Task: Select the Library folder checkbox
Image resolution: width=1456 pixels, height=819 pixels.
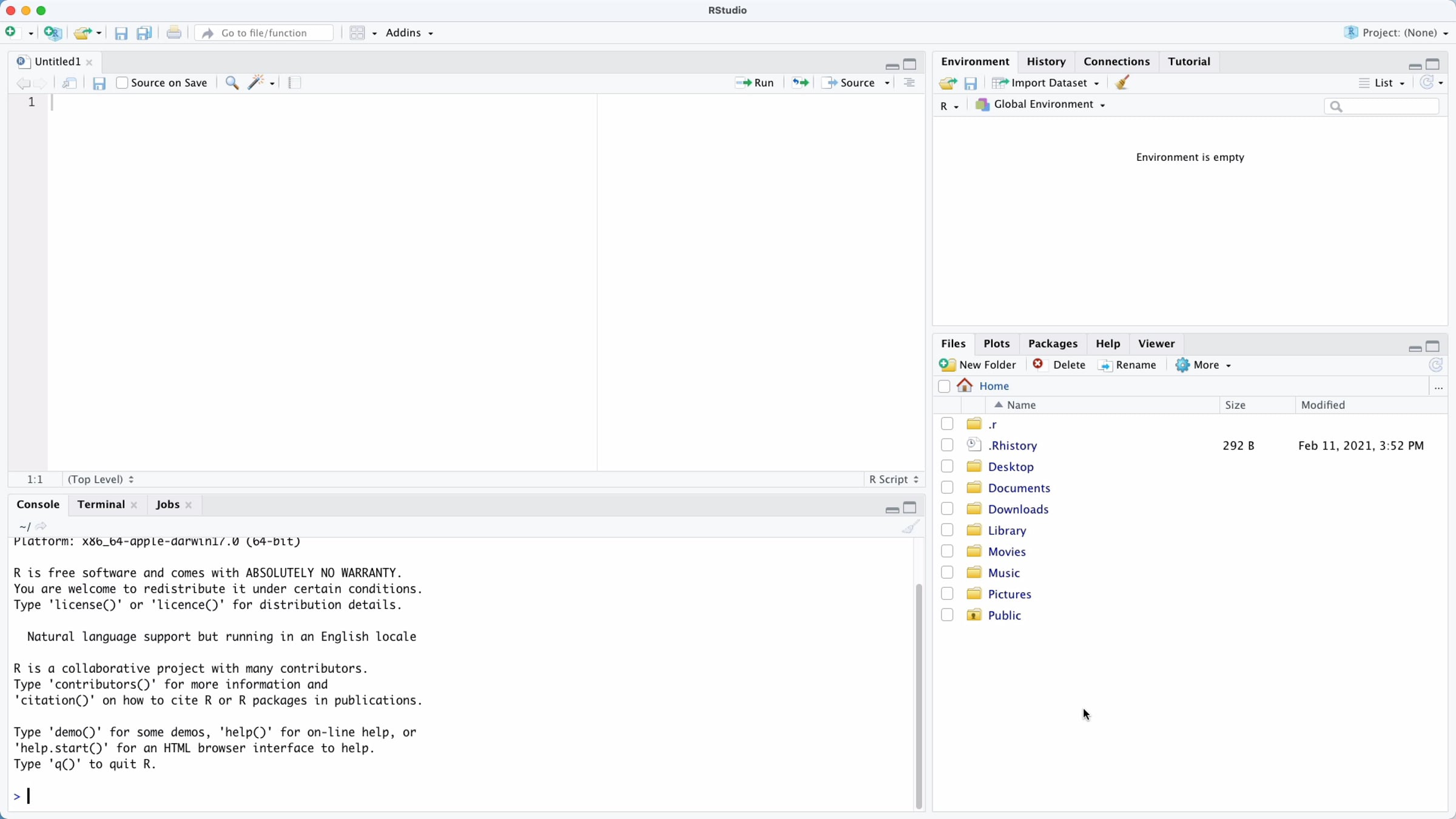Action: pyautogui.click(x=947, y=530)
